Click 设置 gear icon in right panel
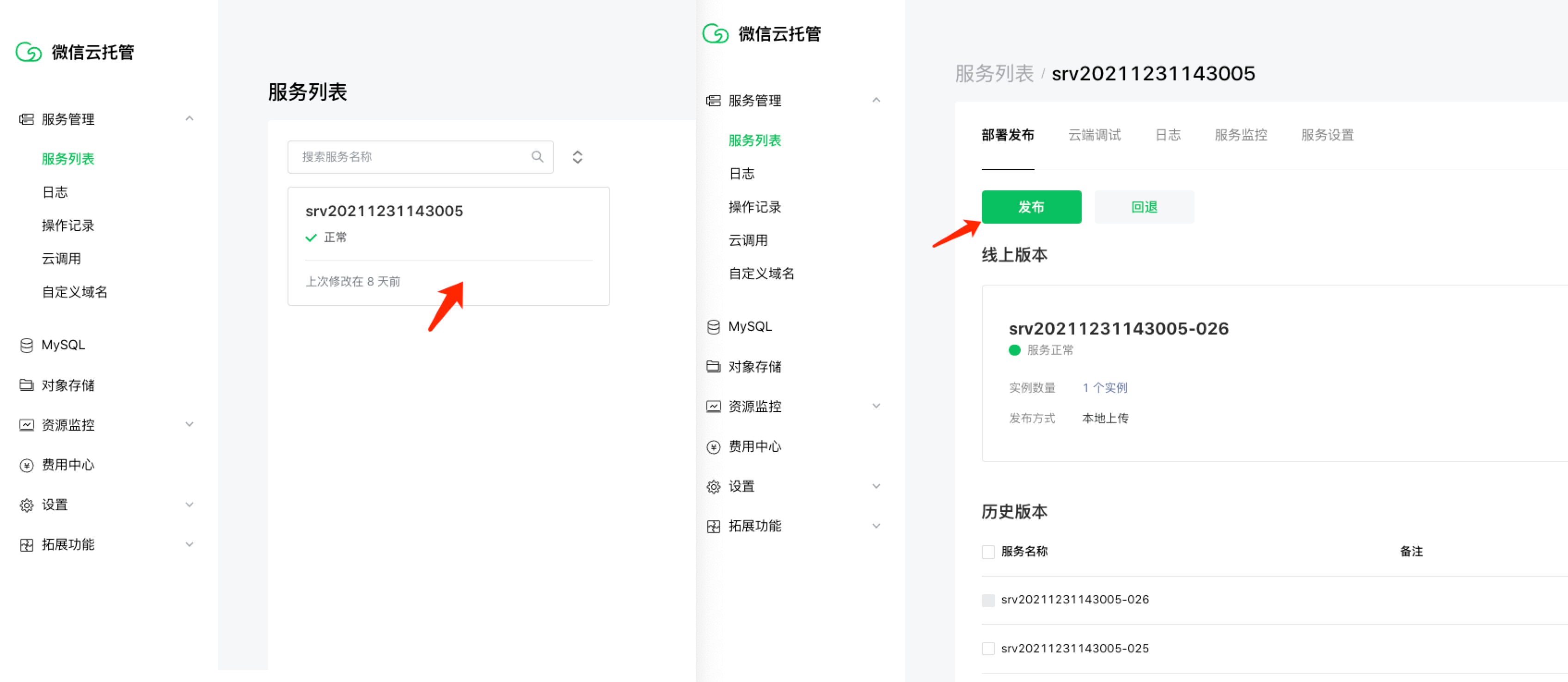The image size is (1568, 682). coord(713,487)
